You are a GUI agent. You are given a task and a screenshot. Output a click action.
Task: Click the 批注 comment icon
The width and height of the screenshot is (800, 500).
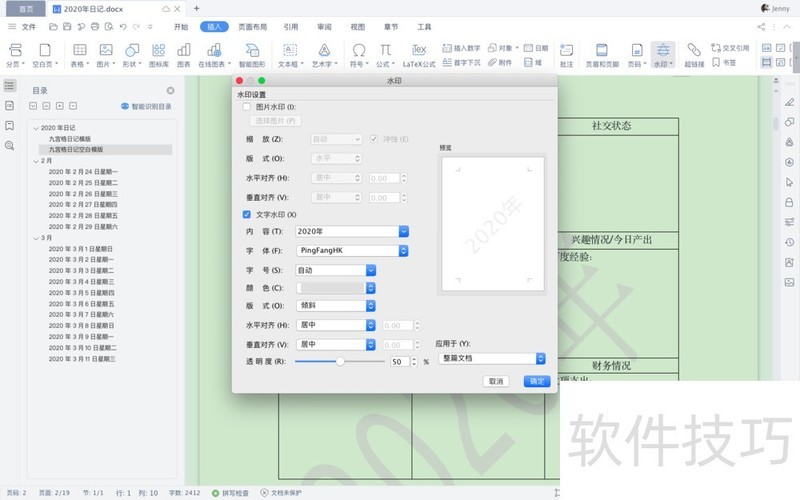(x=566, y=52)
